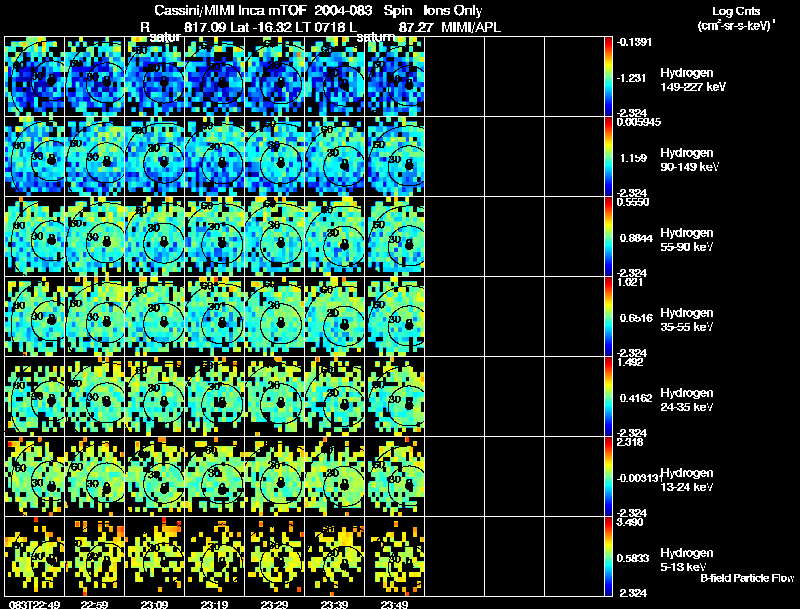Click the color bar for Hydrogen 35-55 keV

[x=608, y=316]
